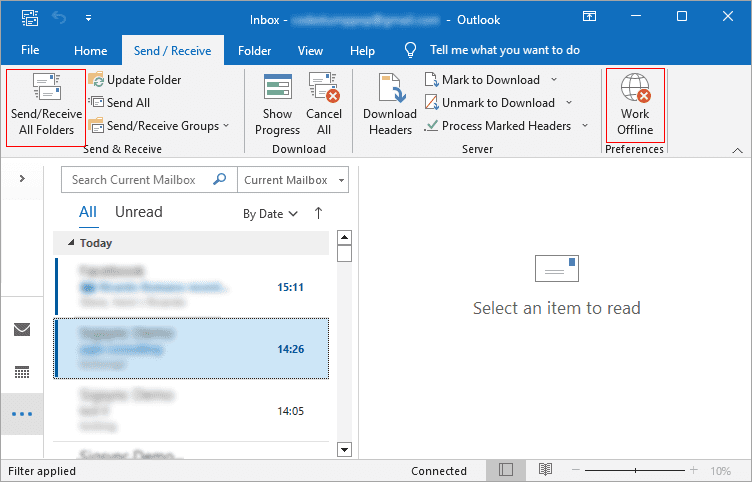This screenshot has width=752, height=482.
Task: Toggle Work Offline mode
Action: coord(635,105)
